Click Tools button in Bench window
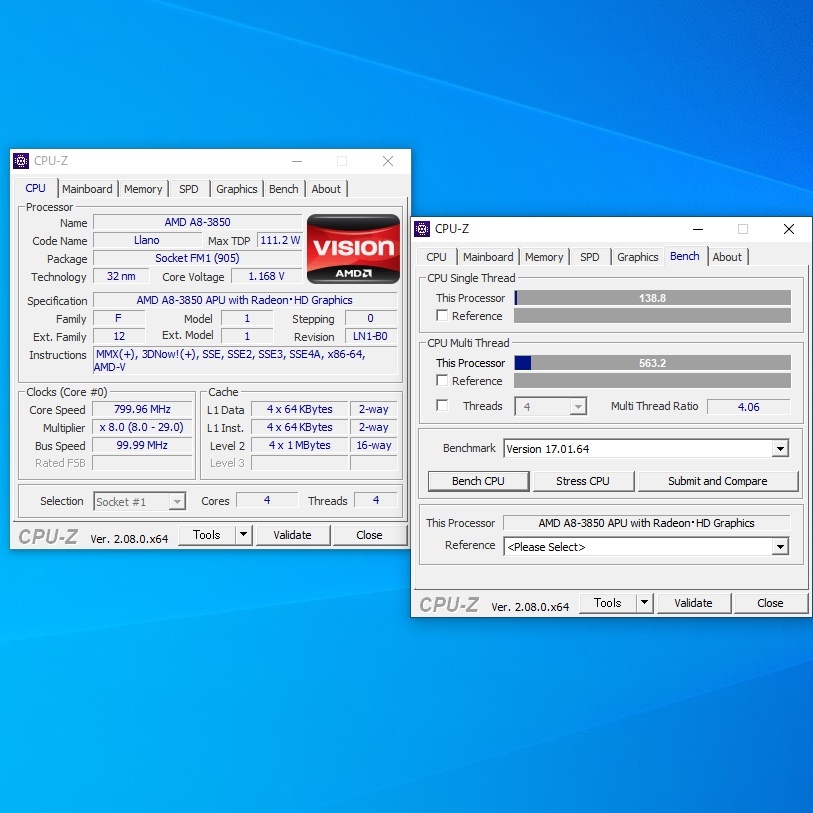813x813 pixels. pyautogui.click(x=608, y=603)
